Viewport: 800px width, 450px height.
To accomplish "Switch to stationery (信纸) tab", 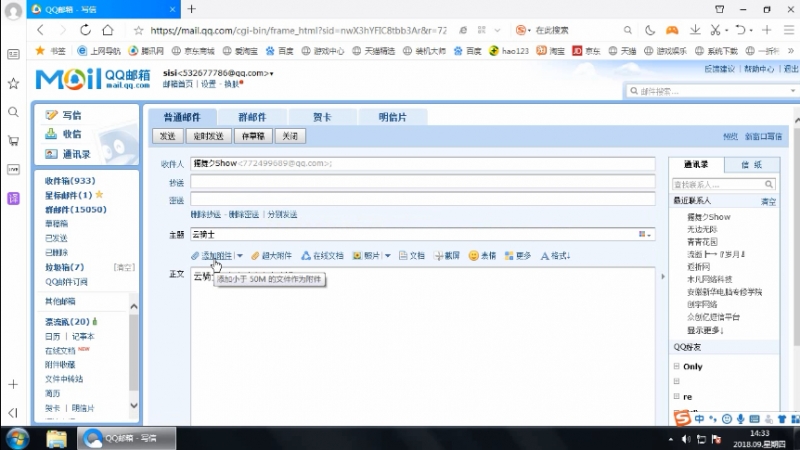I will coord(752,164).
